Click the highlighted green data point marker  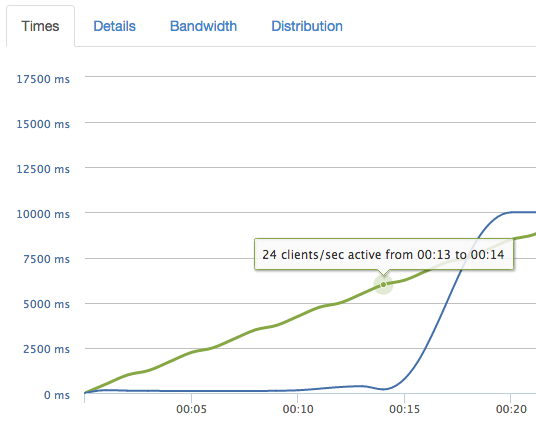tap(383, 284)
